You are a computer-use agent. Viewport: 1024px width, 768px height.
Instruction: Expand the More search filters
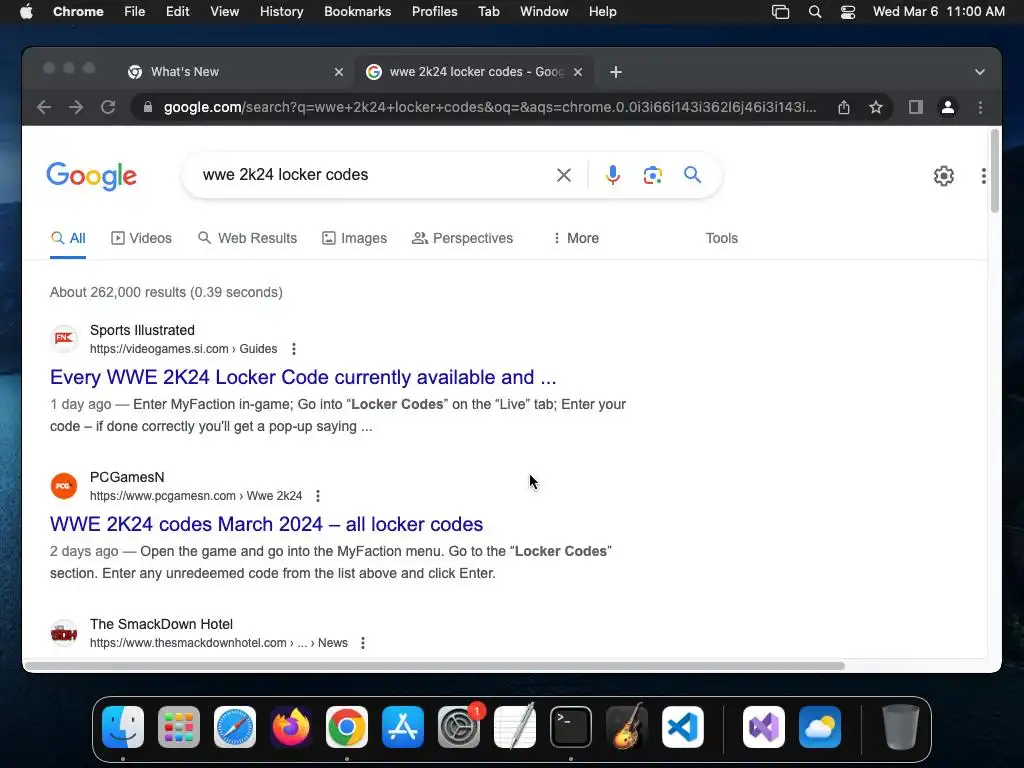point(575,238)
